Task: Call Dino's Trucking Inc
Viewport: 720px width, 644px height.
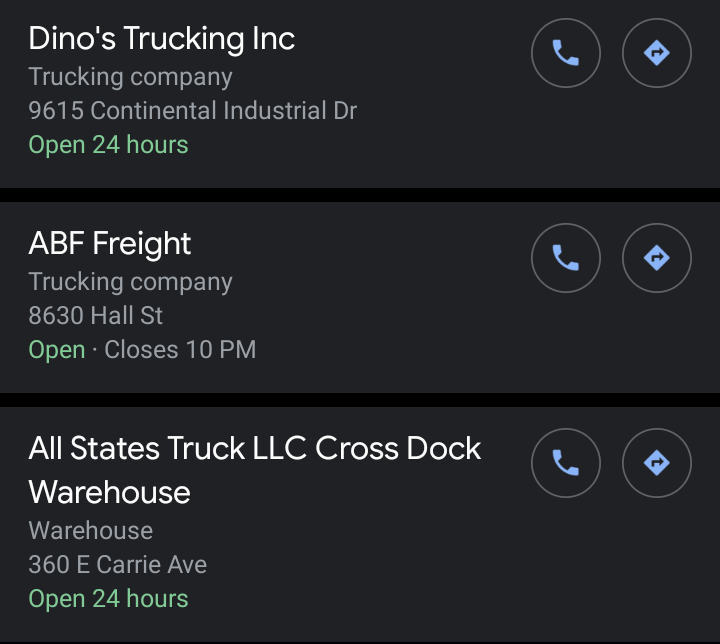Action: pyautogui.click(x=566, y=53)
